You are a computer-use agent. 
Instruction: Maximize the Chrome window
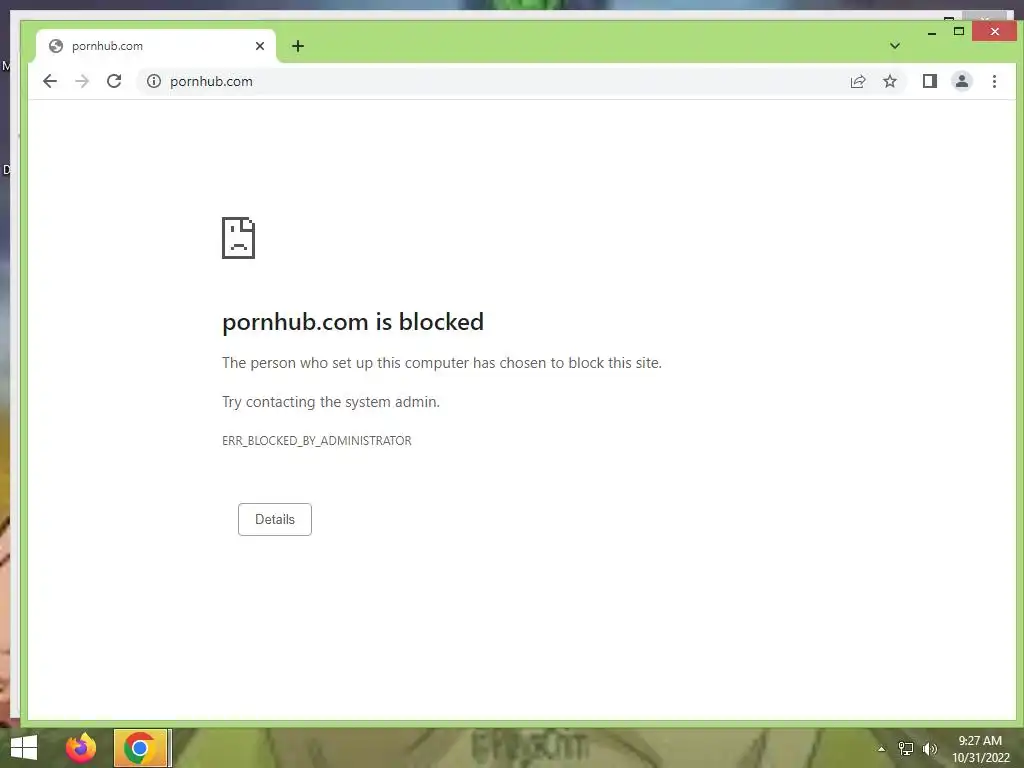pyautogui.click(x=959, y=31)
